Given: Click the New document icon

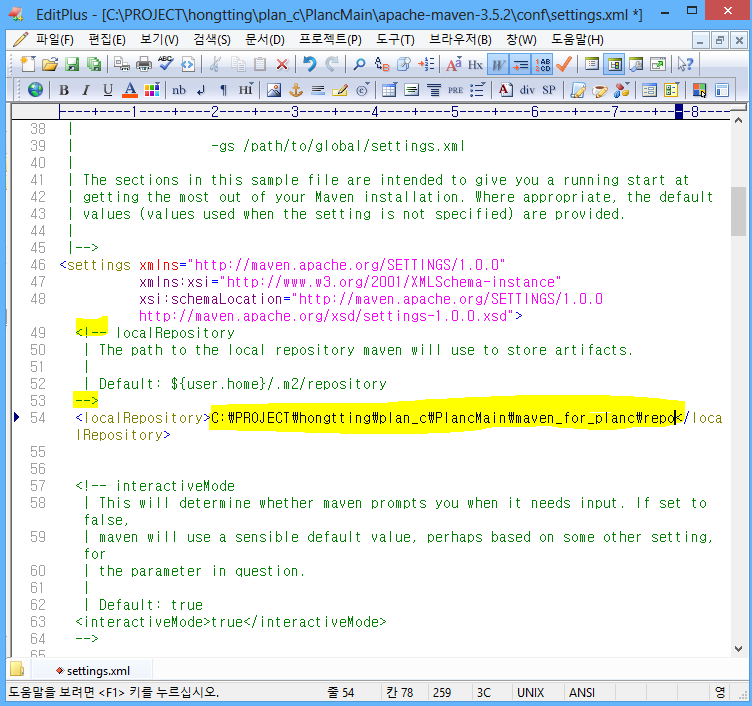Looking at the screenshot, I should (29, 64).
